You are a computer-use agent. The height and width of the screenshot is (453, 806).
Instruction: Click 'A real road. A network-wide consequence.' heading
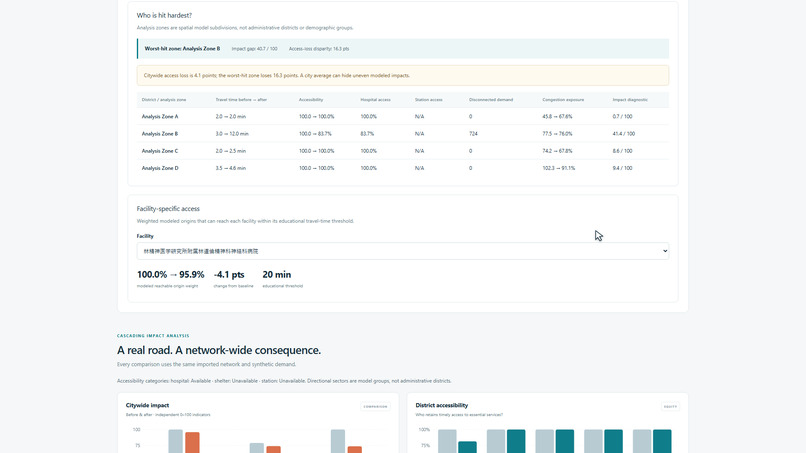click(x=219, y=350)
